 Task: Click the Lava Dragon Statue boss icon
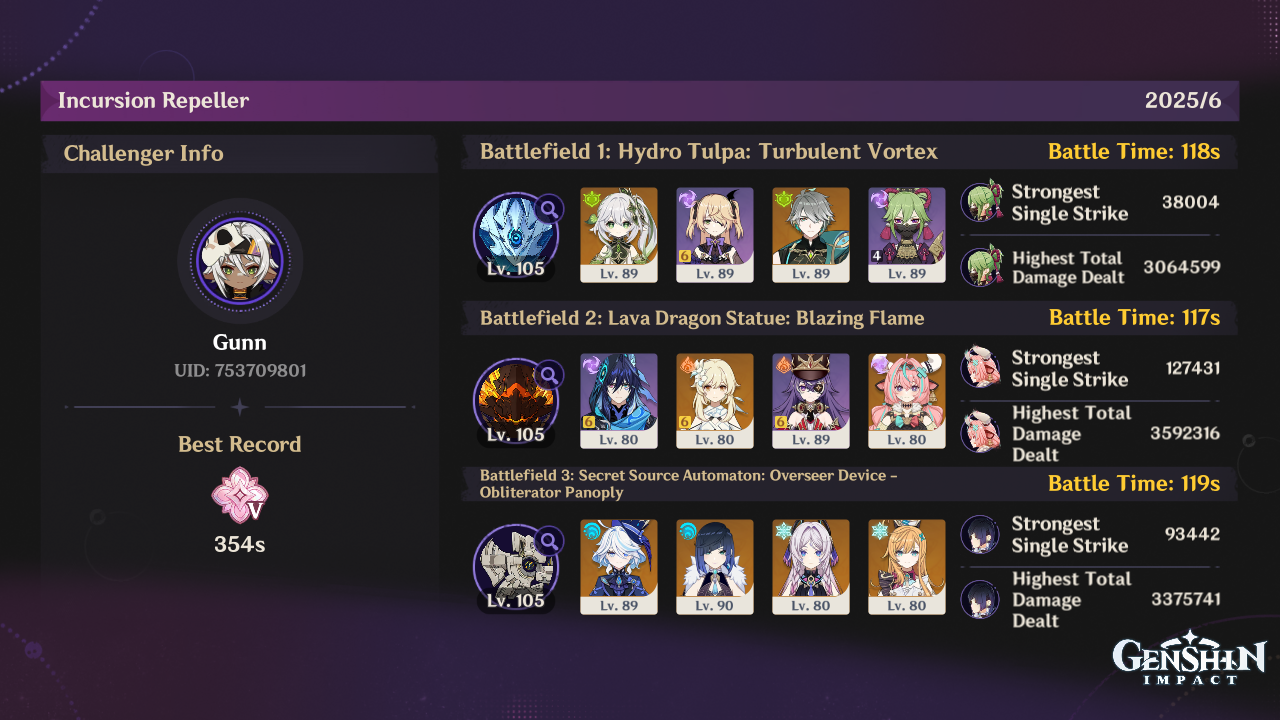(x=516, y=401)
